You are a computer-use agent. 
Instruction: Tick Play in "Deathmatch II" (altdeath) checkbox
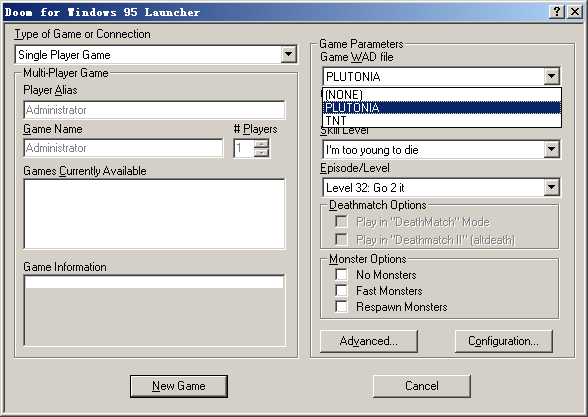coord(341,239)
